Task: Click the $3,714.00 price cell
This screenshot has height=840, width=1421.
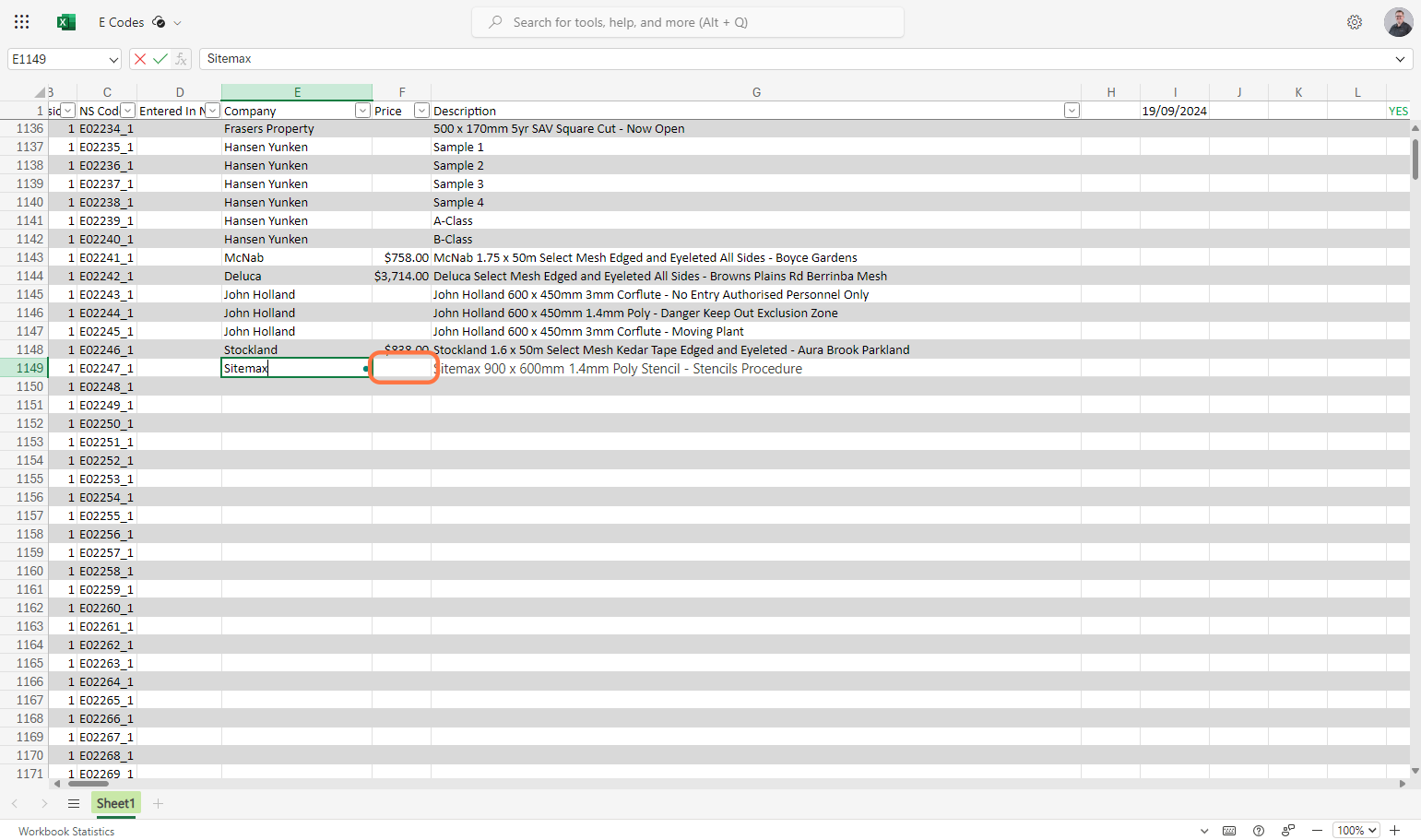Action: pos(402,277)
